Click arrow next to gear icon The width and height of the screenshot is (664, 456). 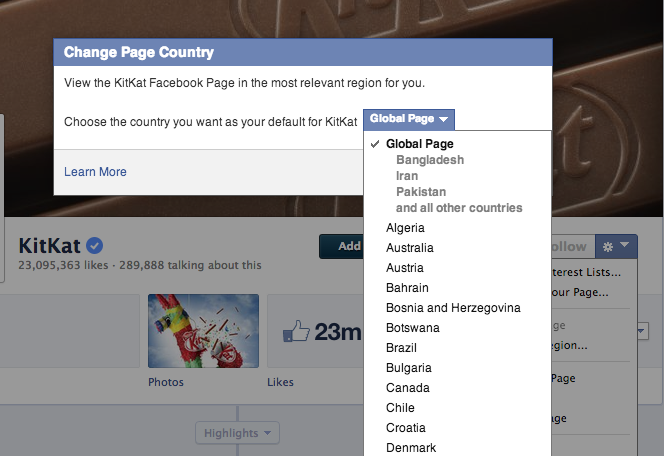pos(625,244)
